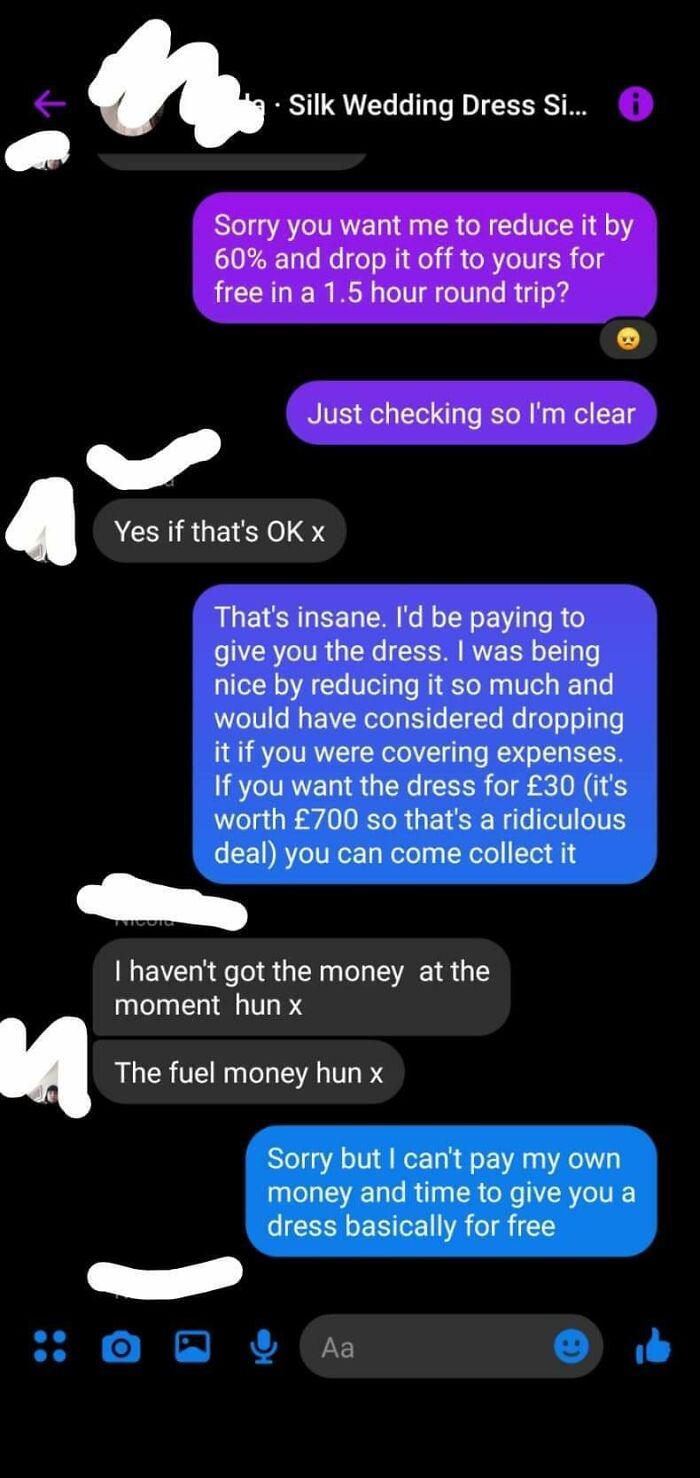Open the contact's avatar beside fuel message
Screen dimensions: 700x1478
pyautogui.click(x=48, y=1088)
